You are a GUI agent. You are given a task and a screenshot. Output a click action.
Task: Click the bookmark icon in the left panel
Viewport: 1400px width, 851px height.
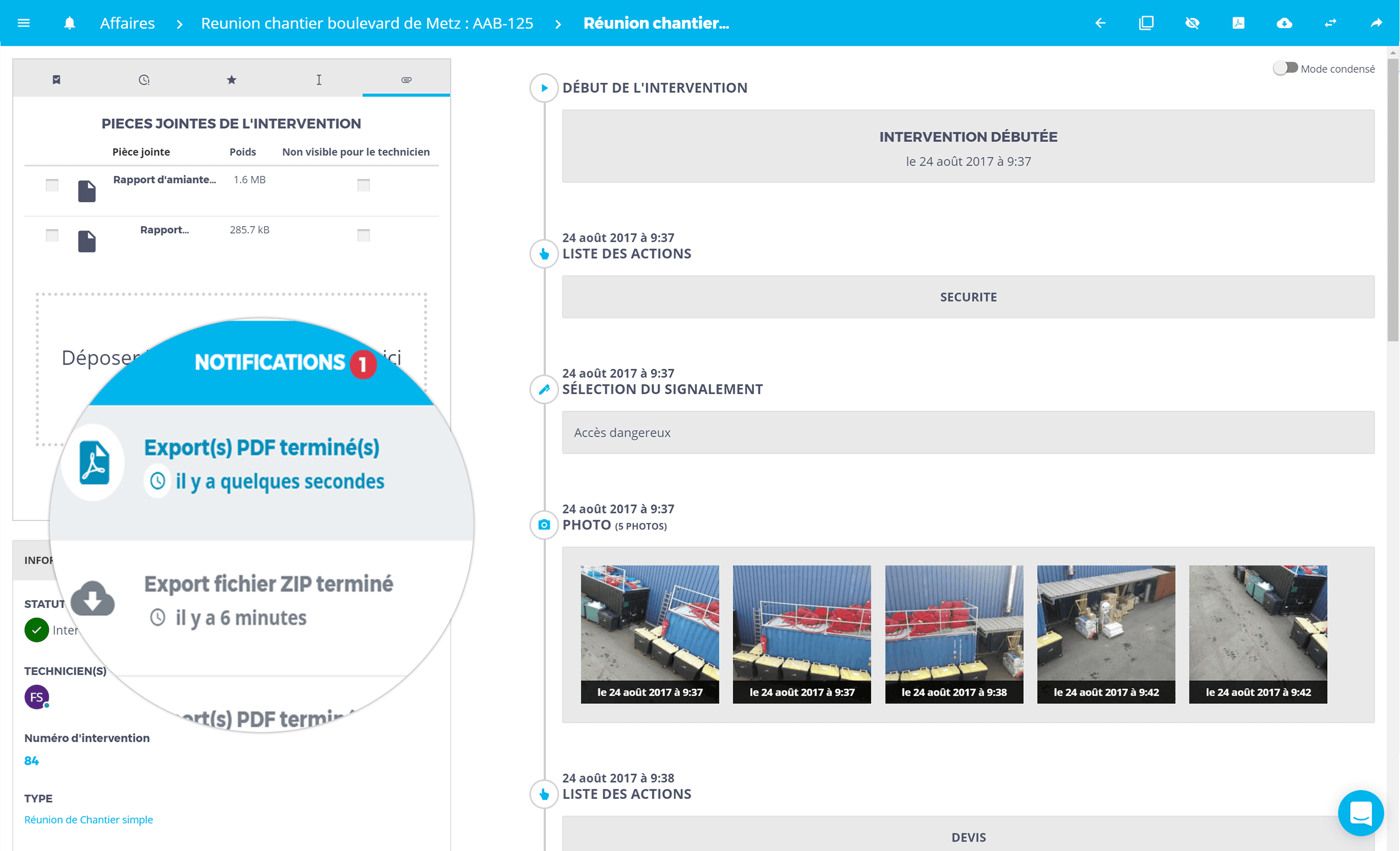click(56, 79)
